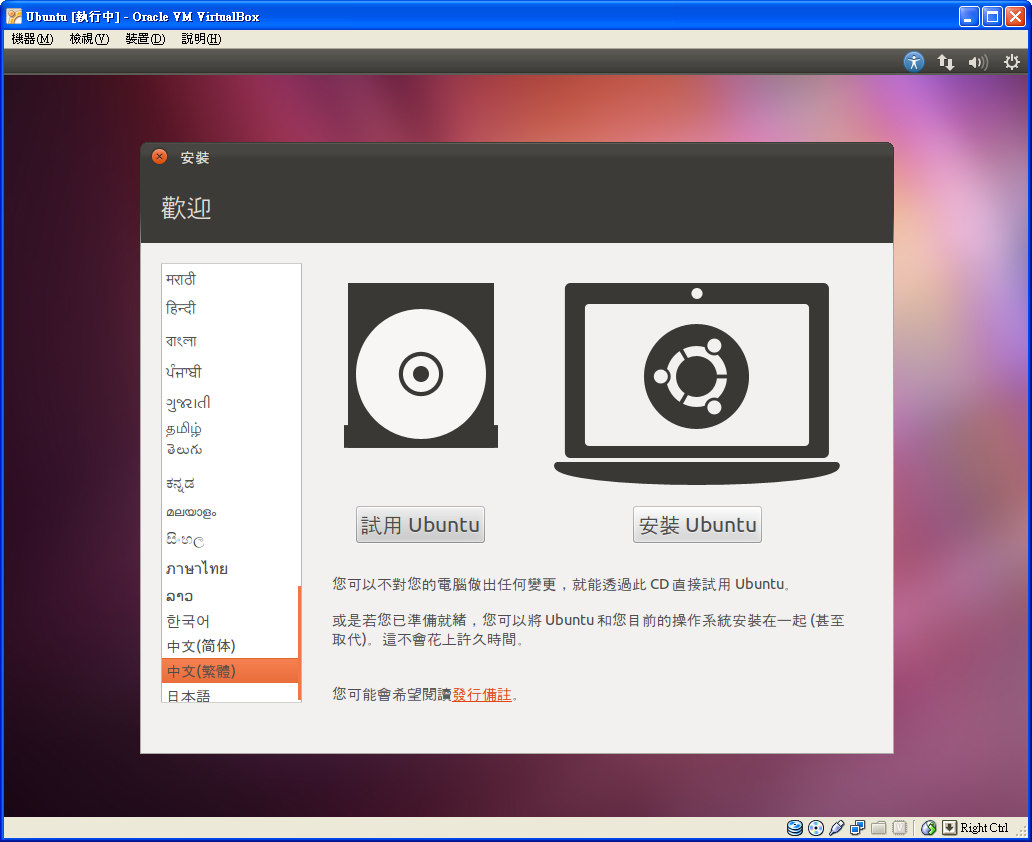Screen dimensions: 1032x842
Task: Open the accessibility menu in Ubuntu panel
Action: (x=913, y=62)
